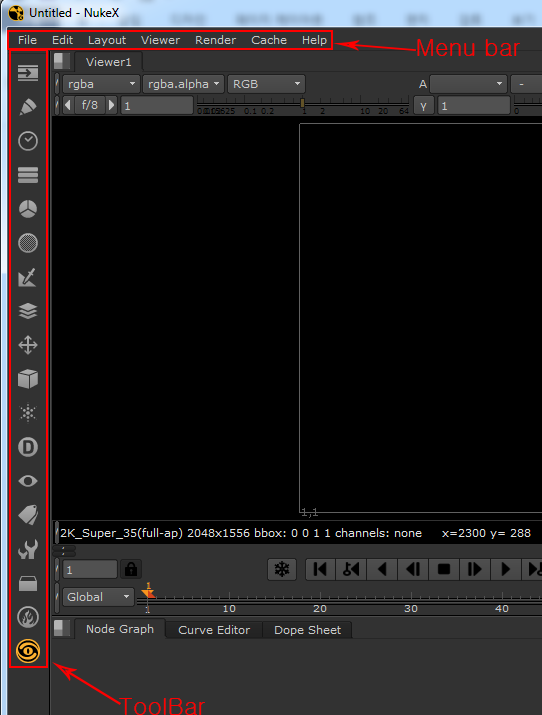Expand the rgba channel set dropdown

[x=101, y=84]
